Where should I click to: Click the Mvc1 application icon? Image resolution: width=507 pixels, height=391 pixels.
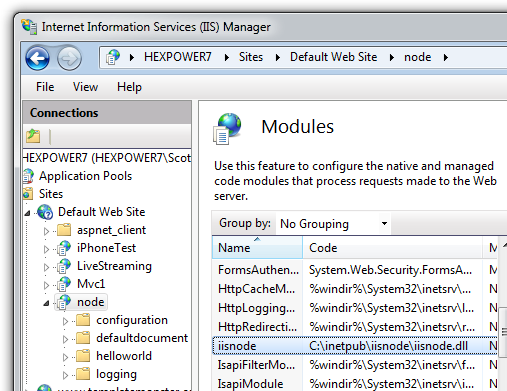point(63,284)
